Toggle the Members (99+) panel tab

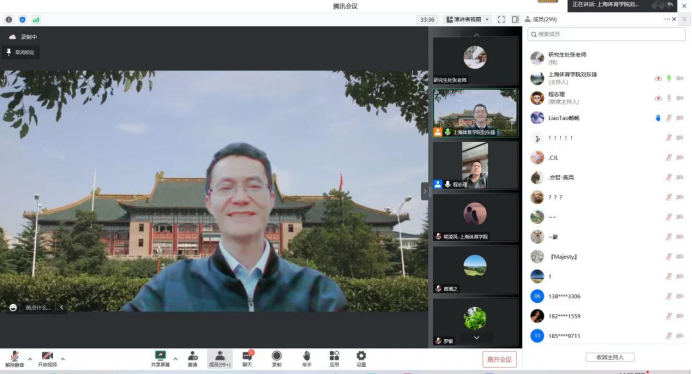point(220,359)
